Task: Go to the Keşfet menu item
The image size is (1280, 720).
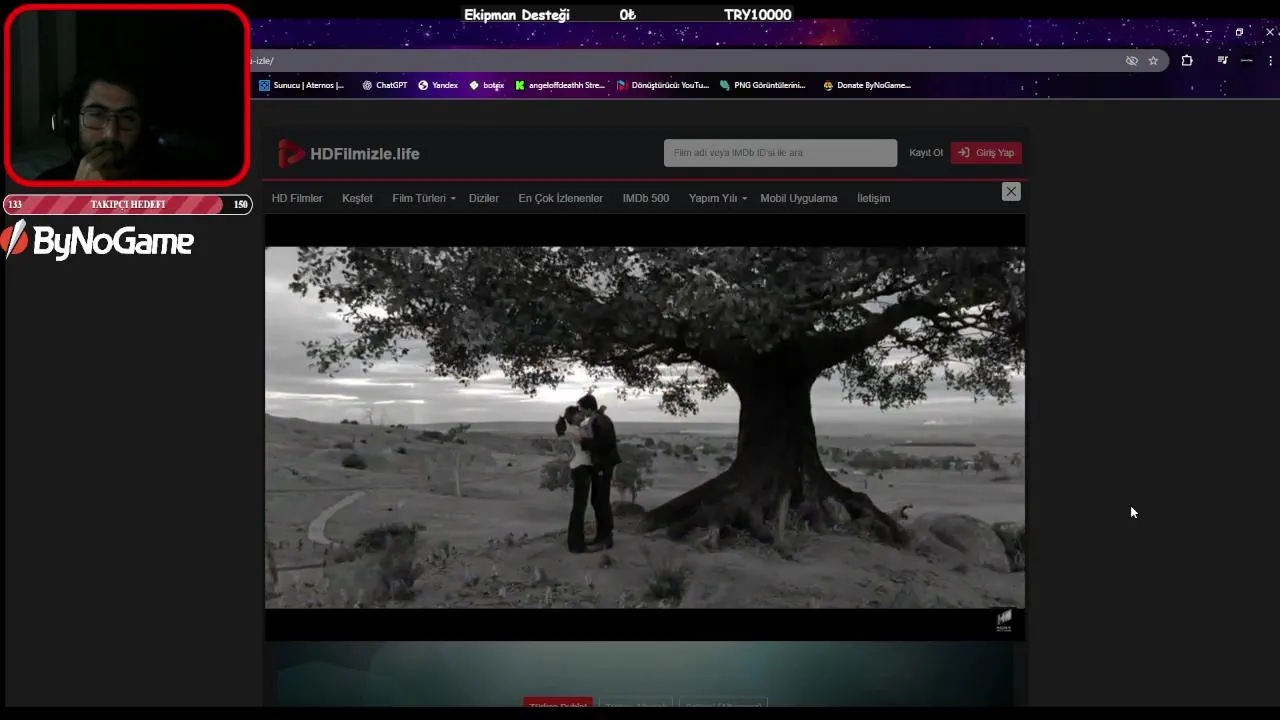Action: coord(357,198)
